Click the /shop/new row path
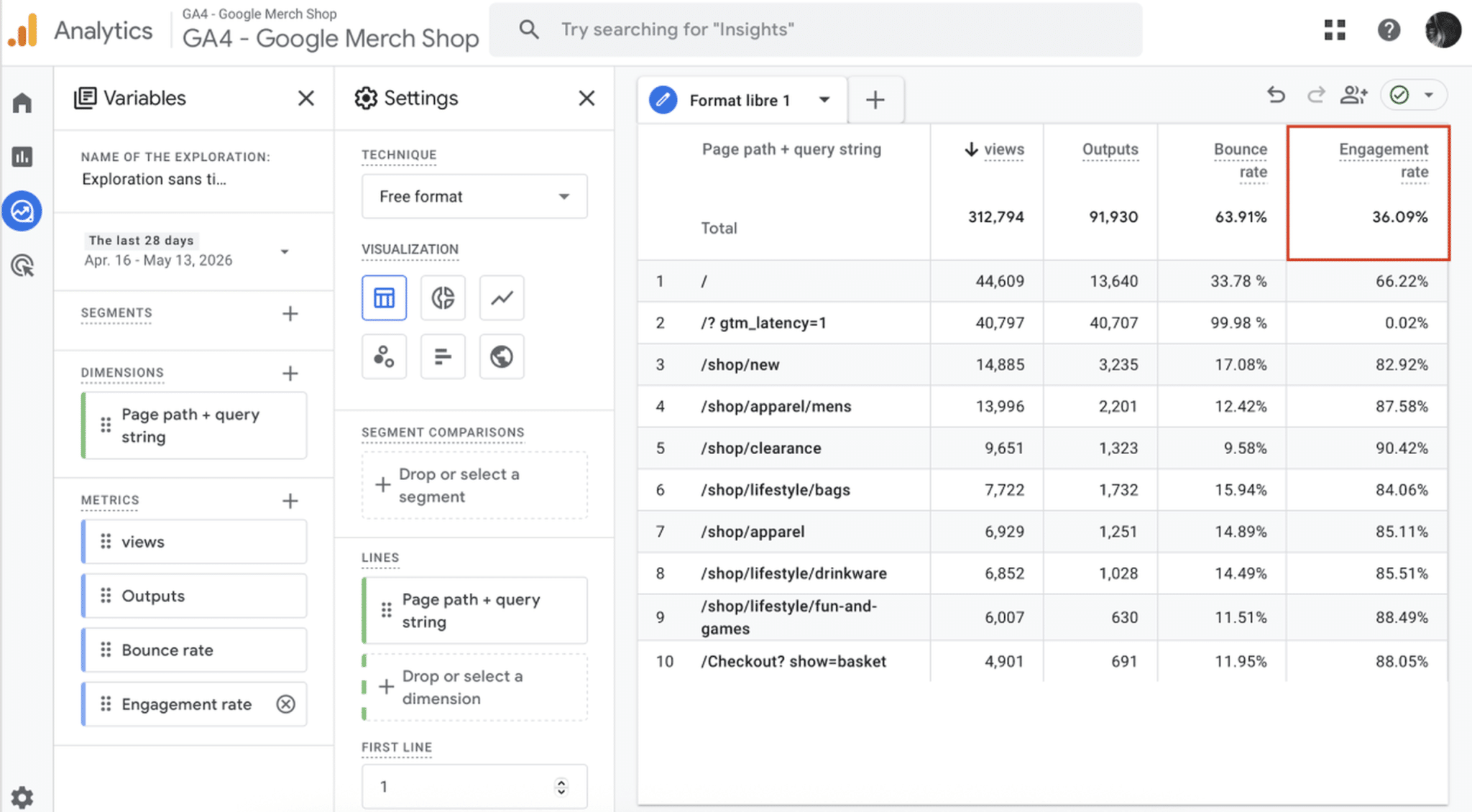Screen dimensions: 1472x812 (740, 364)
